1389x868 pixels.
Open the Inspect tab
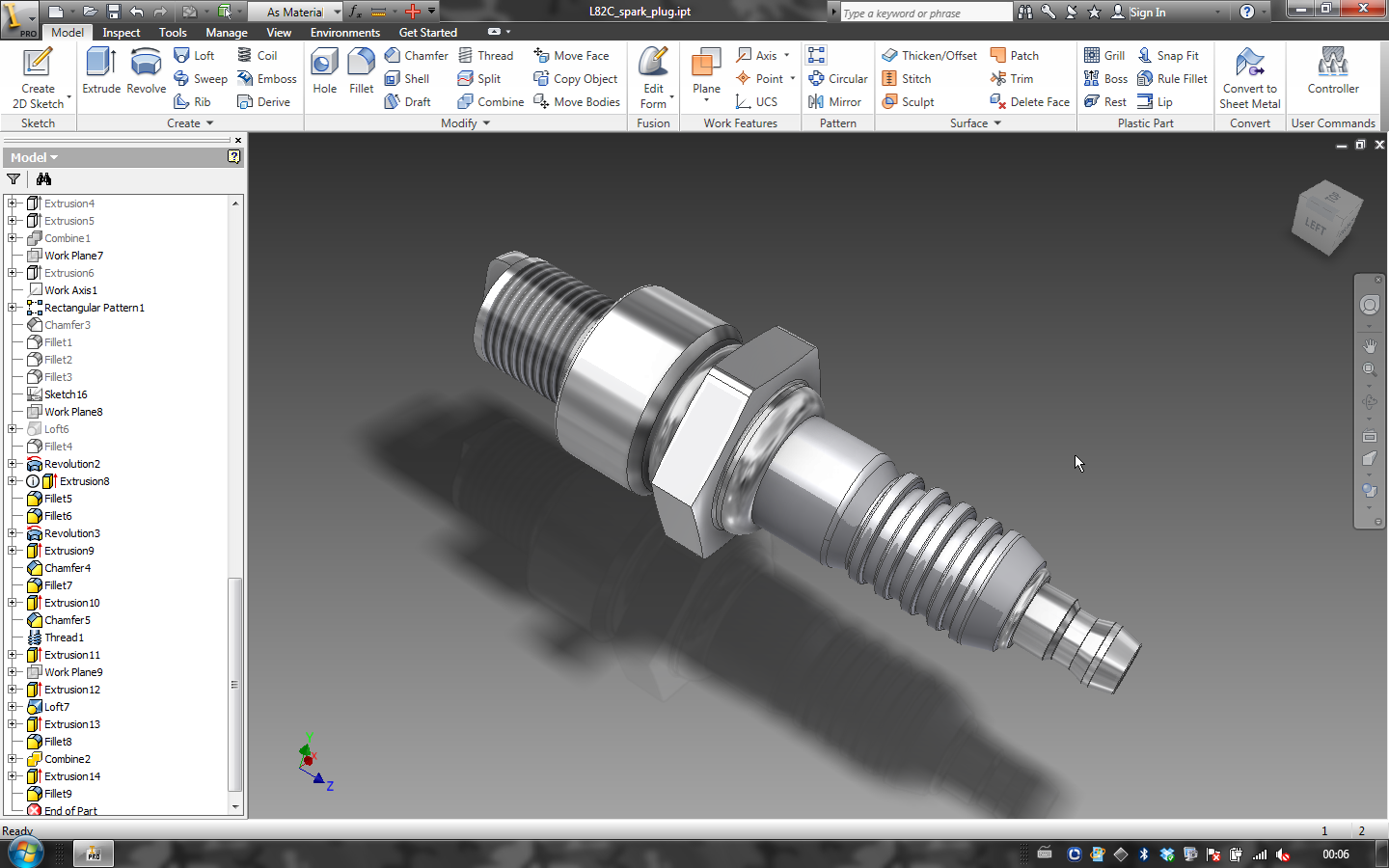pyautogui.click(x=122, y=32)
